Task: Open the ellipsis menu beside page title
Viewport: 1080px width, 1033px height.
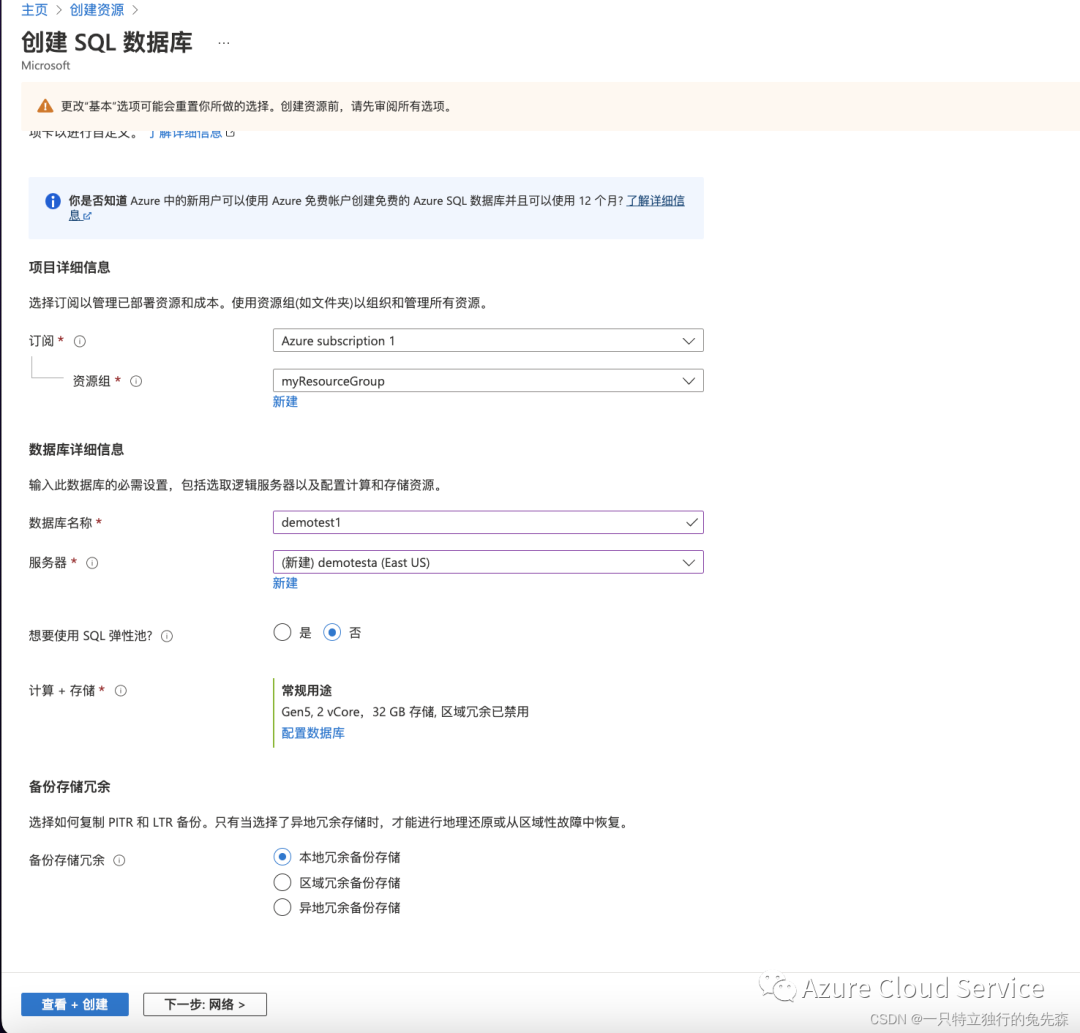Action: point(223,43)
